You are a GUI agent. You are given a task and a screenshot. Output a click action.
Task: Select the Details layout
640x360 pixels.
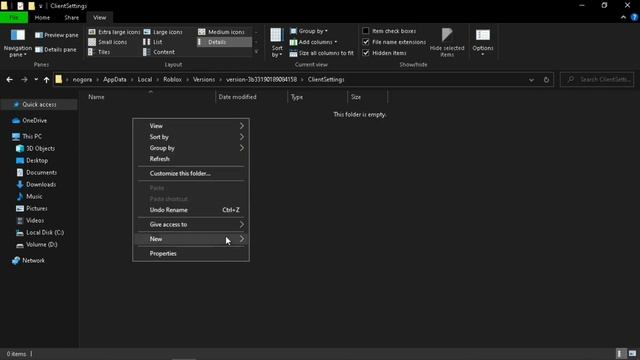coord(224,42)
